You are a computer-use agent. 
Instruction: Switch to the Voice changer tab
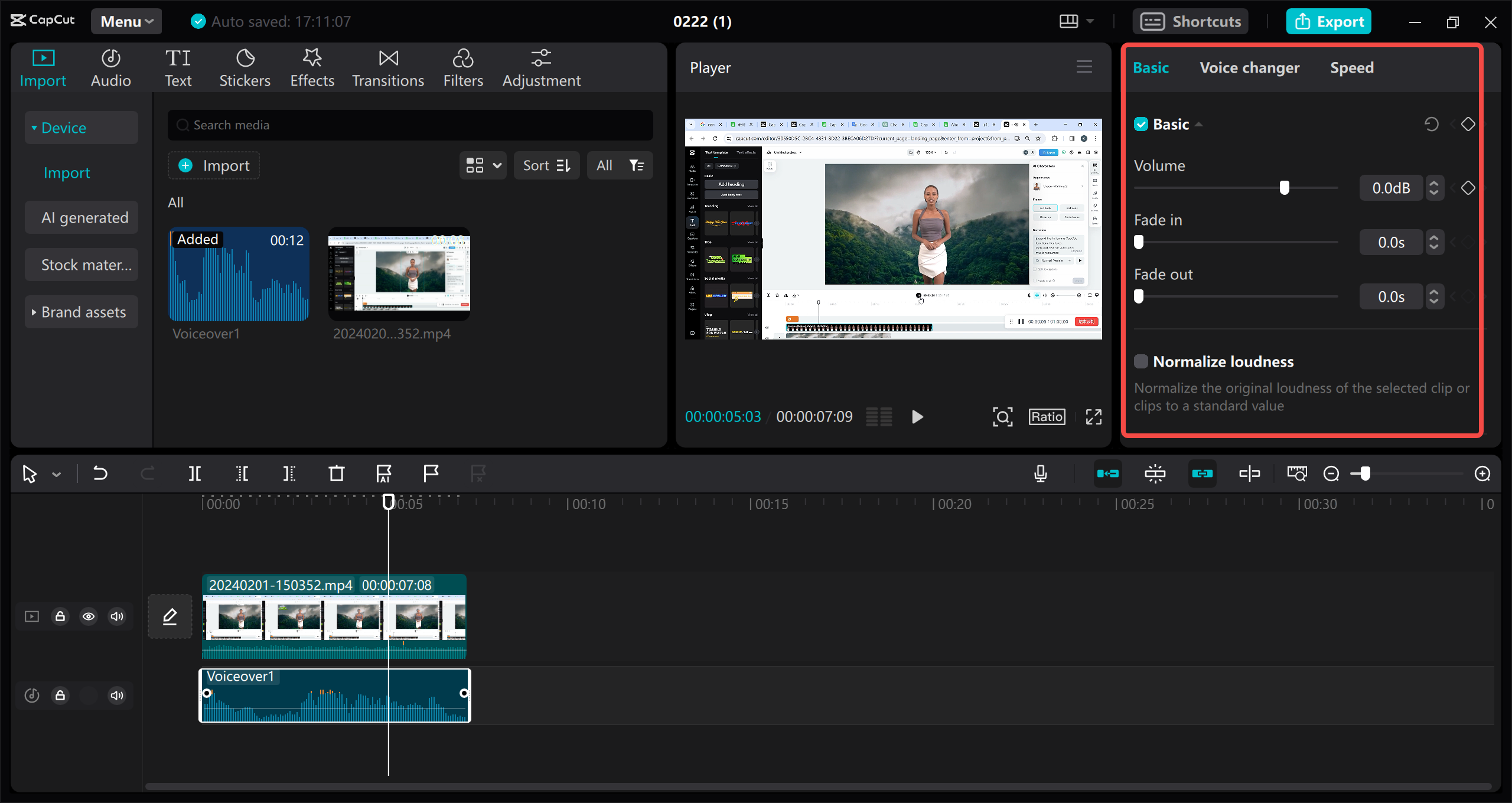[x=1250, y=67]
